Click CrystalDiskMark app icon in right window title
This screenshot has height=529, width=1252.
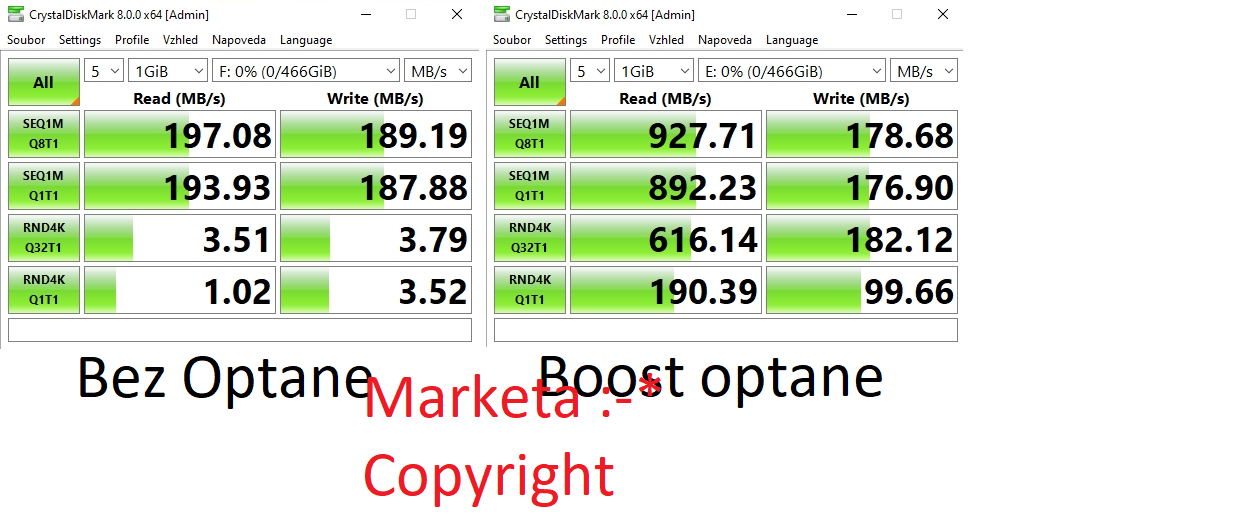[x=502, y=14]
